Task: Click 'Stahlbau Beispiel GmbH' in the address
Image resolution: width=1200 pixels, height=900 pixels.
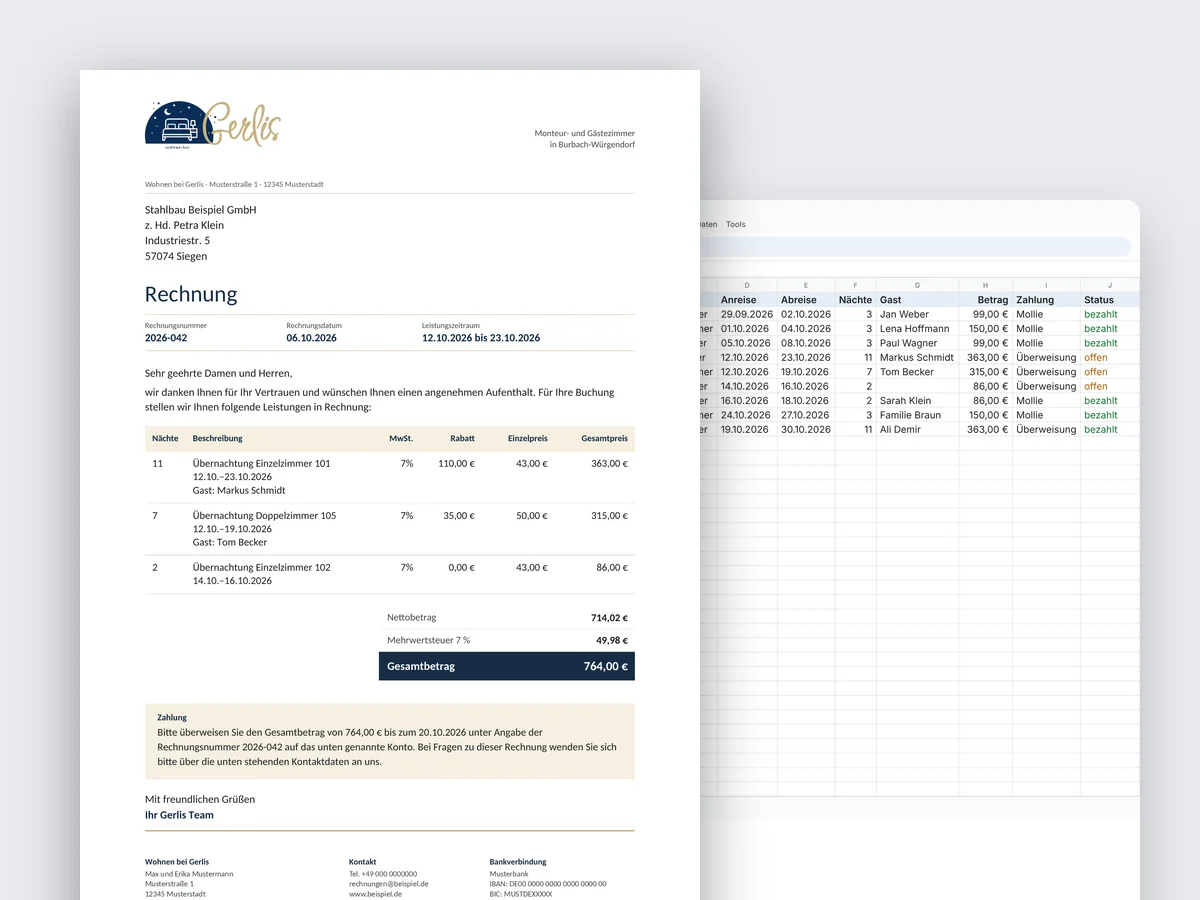Action: [201, 210]
